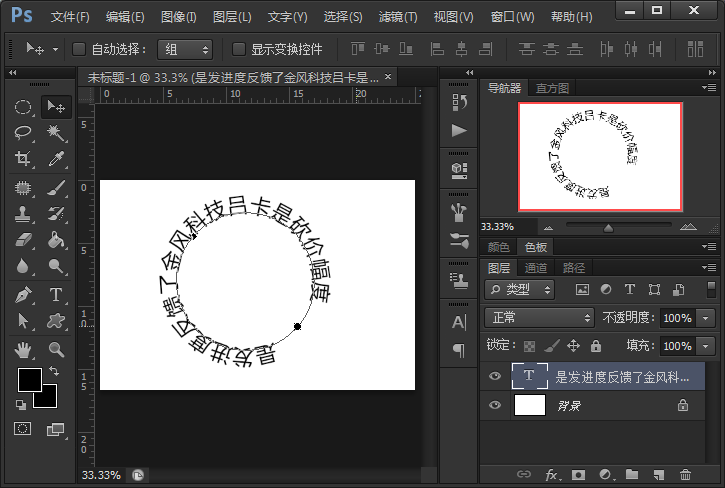Toggle lock position icon

[x=573, y=346]
